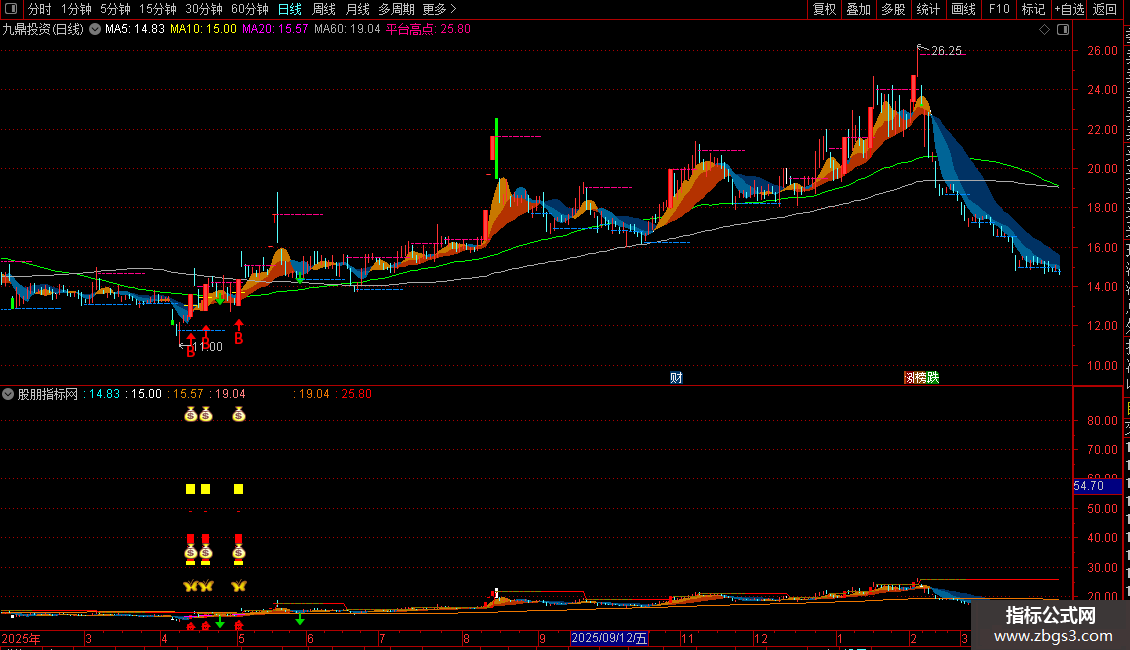Select the 60分钟 period tab
The width and height of the screenshot is (1130, 650).
pos(250,9)
